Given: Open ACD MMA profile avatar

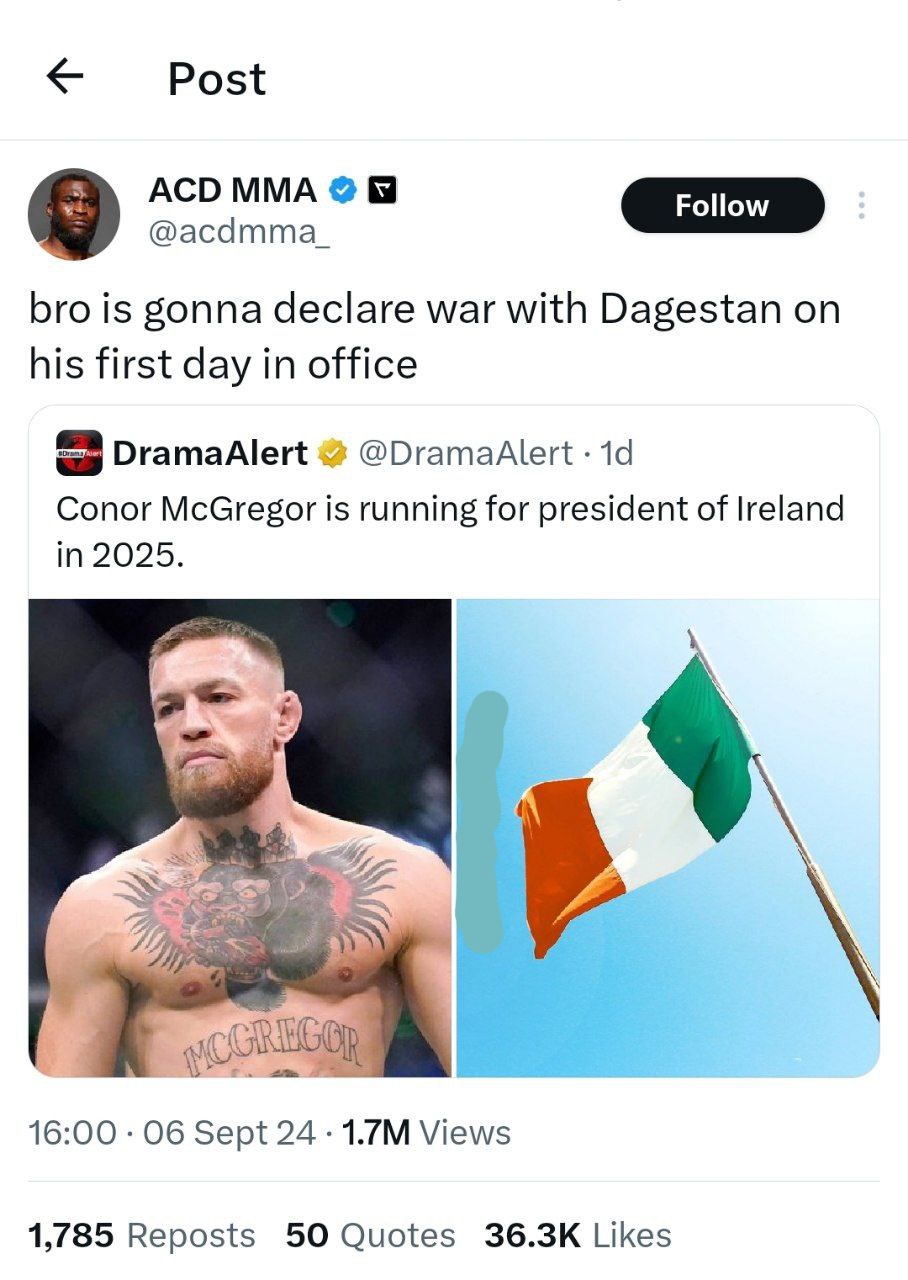Looking at the screenshot, I should click(74, 214).
